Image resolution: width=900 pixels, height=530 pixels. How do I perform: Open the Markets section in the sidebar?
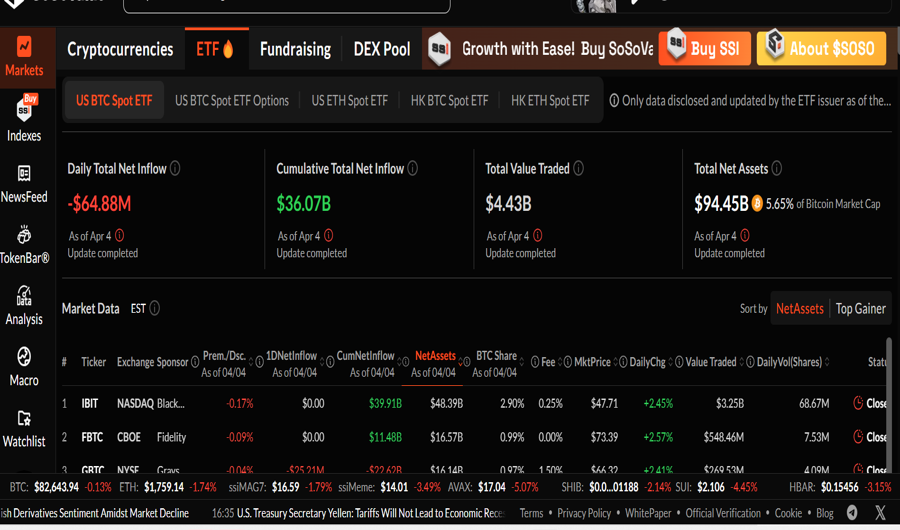(24, 57)
